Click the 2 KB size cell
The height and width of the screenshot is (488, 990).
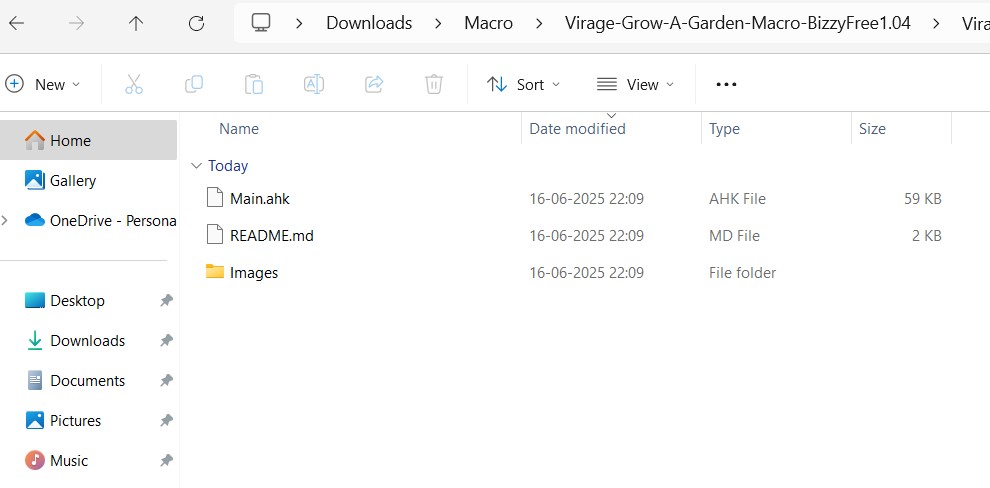coord(927,236)
